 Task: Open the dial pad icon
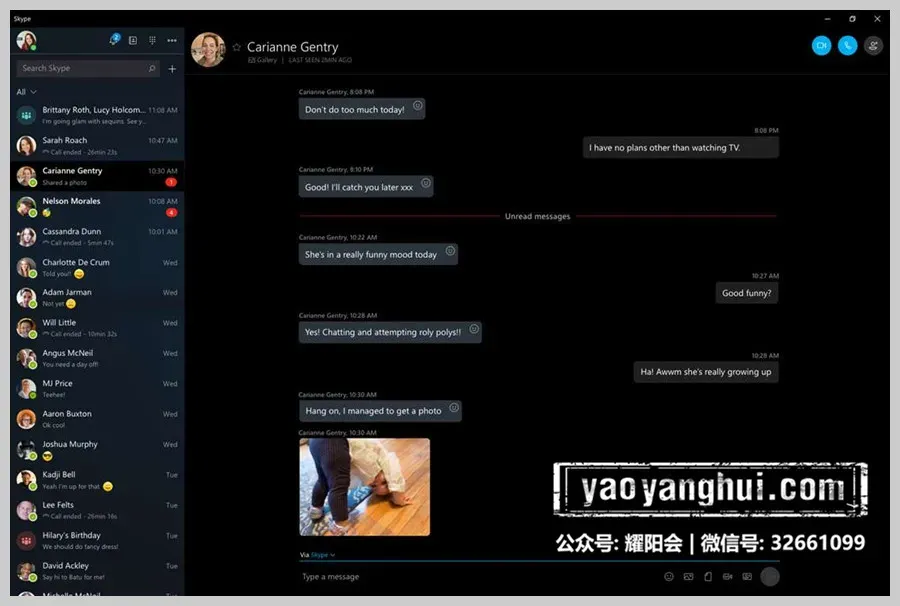coord(152,40)
